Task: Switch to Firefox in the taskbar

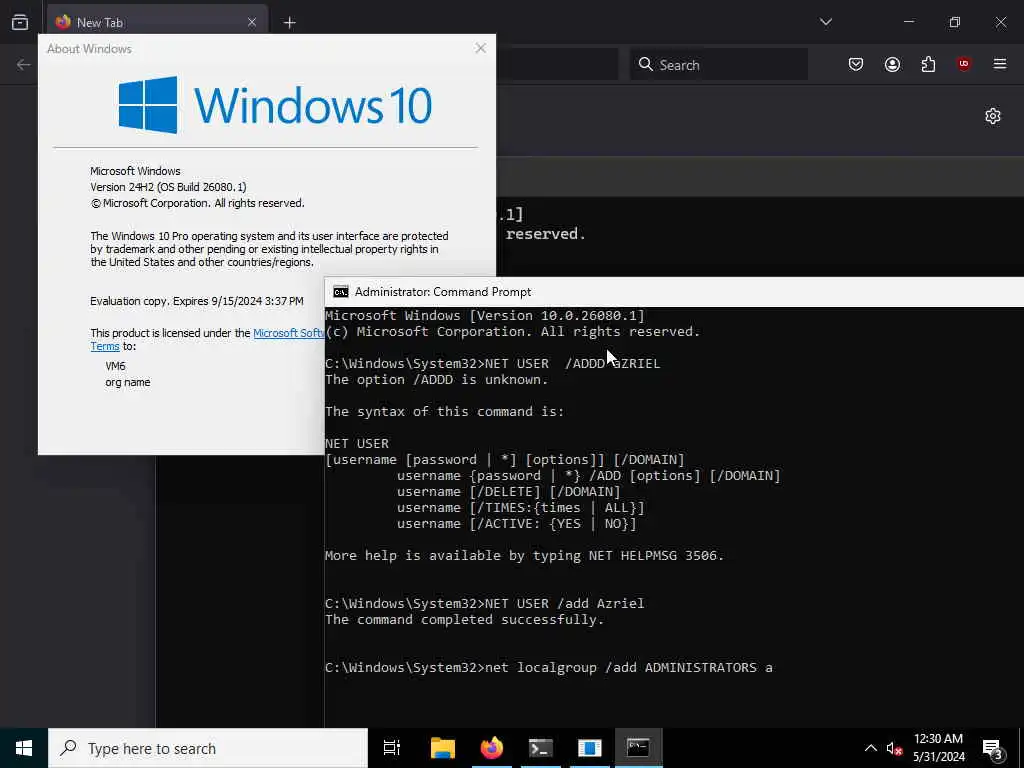Action: pos(491,748)
